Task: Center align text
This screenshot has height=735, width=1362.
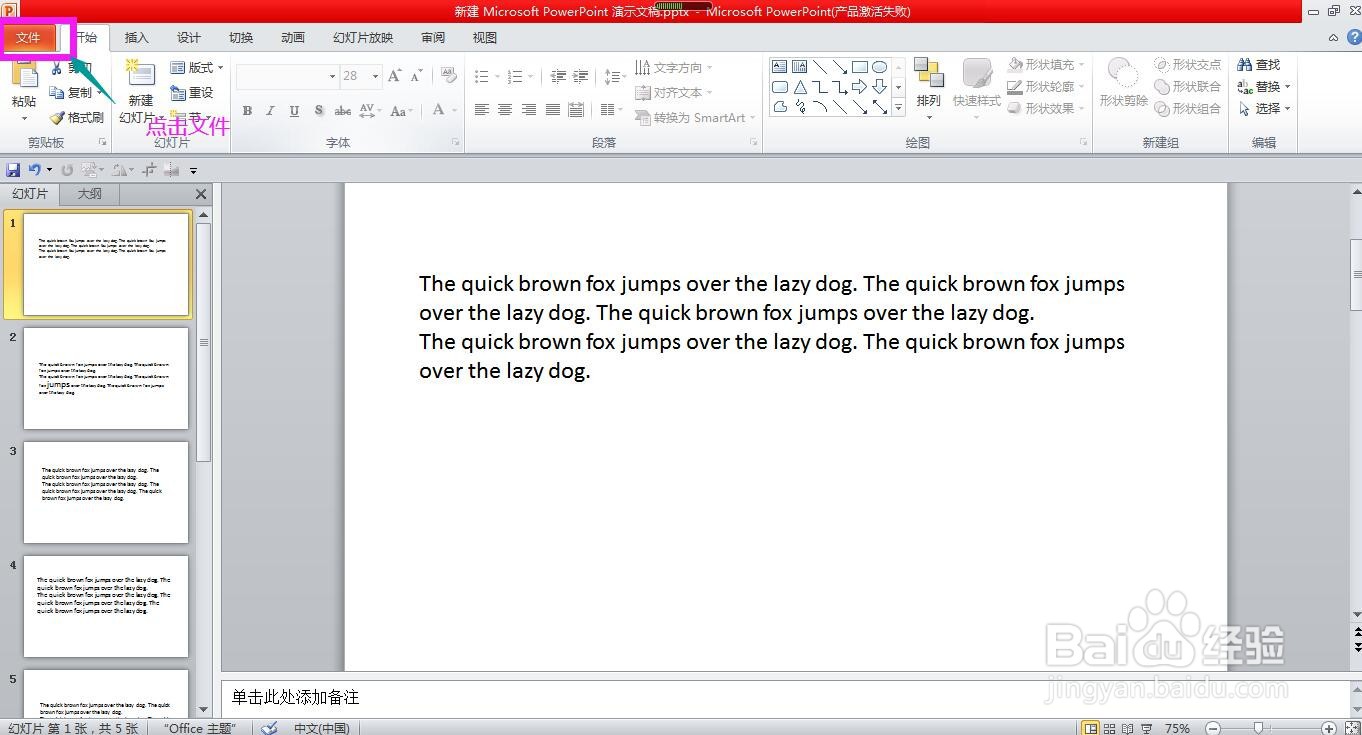Action: coord(505,110)
